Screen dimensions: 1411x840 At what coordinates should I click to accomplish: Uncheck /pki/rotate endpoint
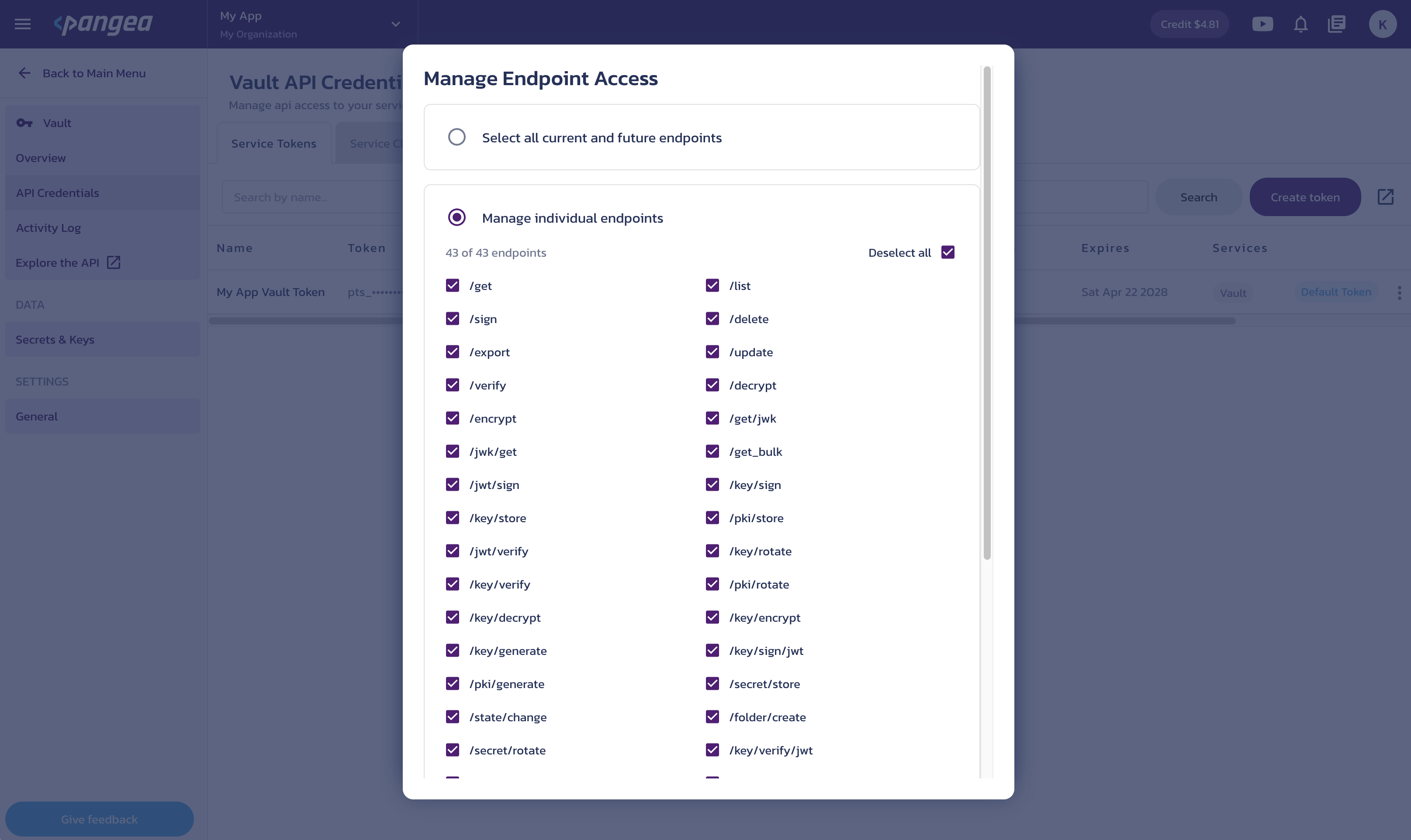[x=712, y=584]
